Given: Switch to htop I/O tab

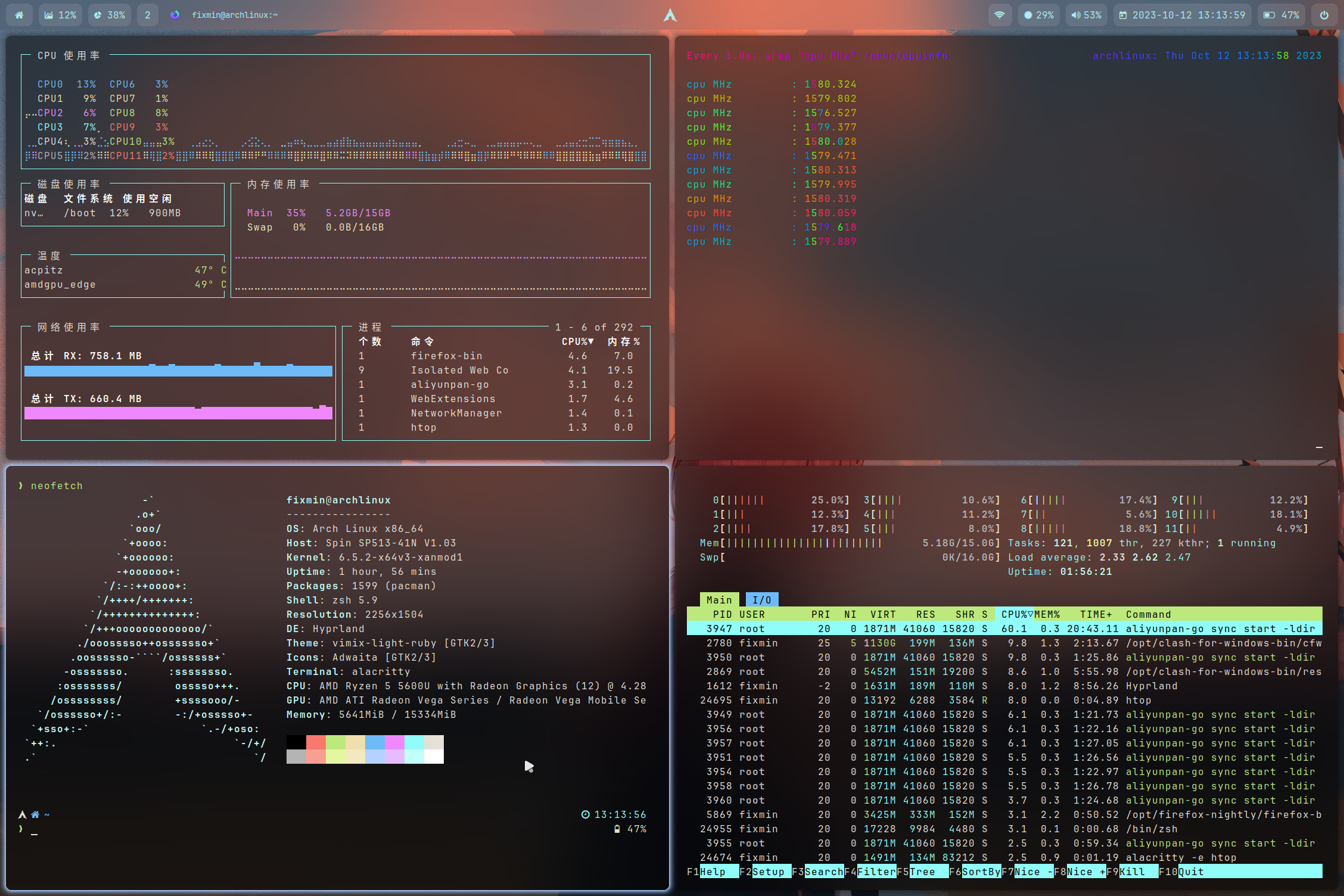Looking at the screenshot, I should tap(761, 600).
